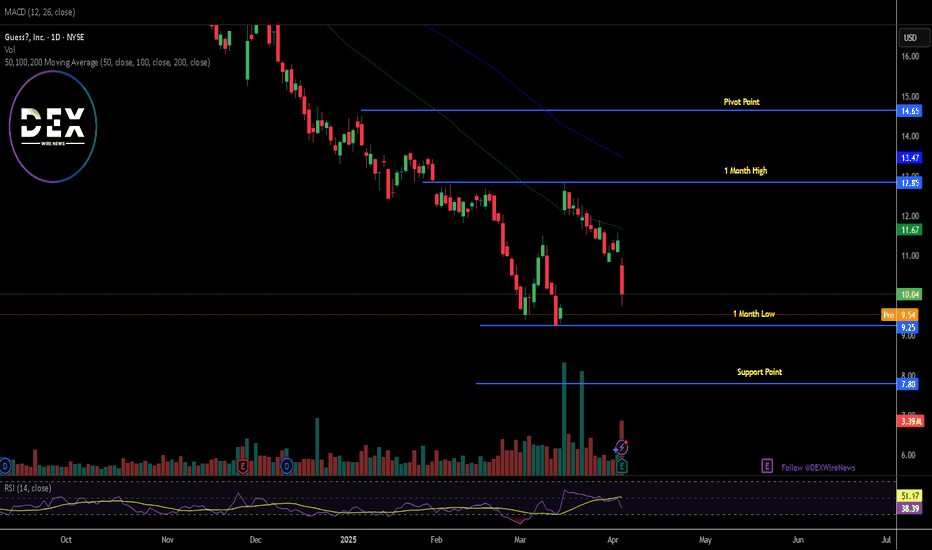The image size is (932, 550).
Task: Select the RSI (14, close) legend
Action: pyautogui.click(x=28, y=488)
